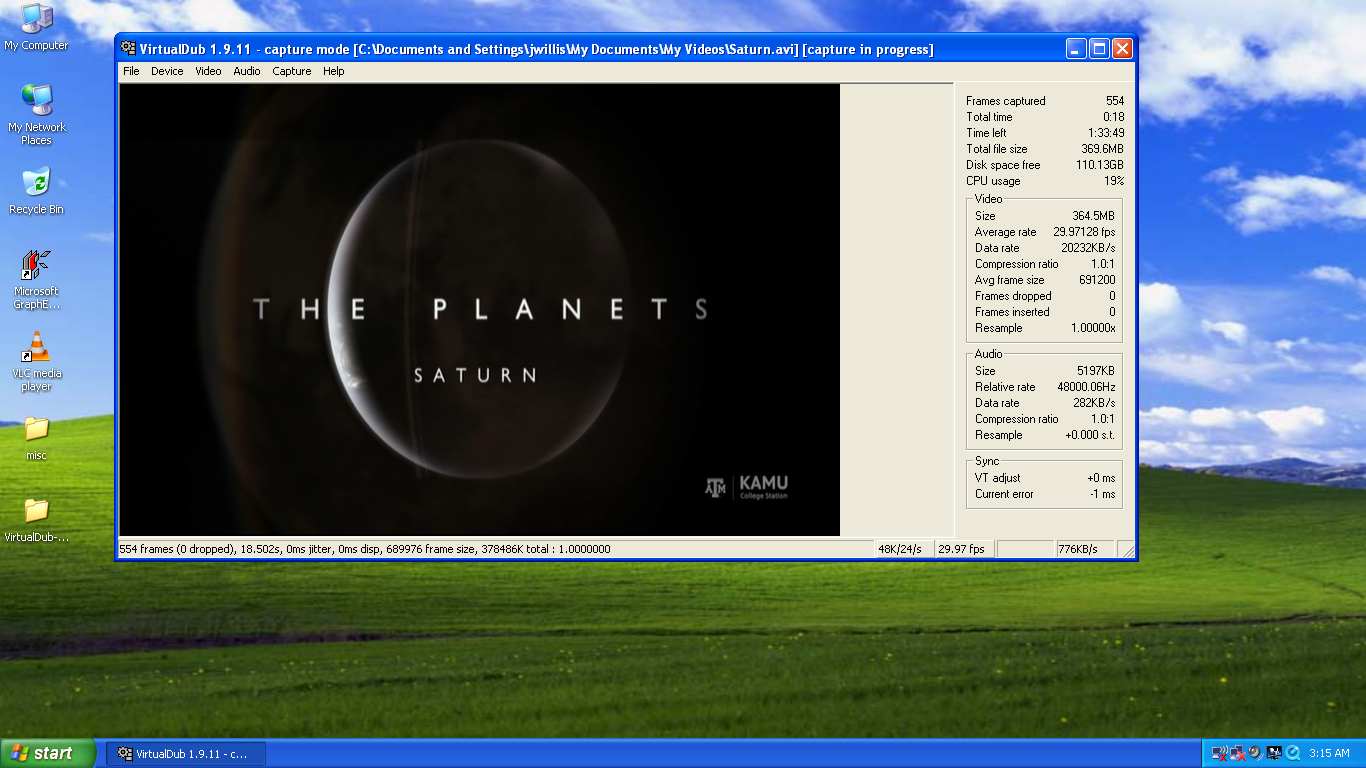The image size is (1366, 768).
Task: Click the Video 'Size' value 364.5MB
Action: tap(1093, 216)
